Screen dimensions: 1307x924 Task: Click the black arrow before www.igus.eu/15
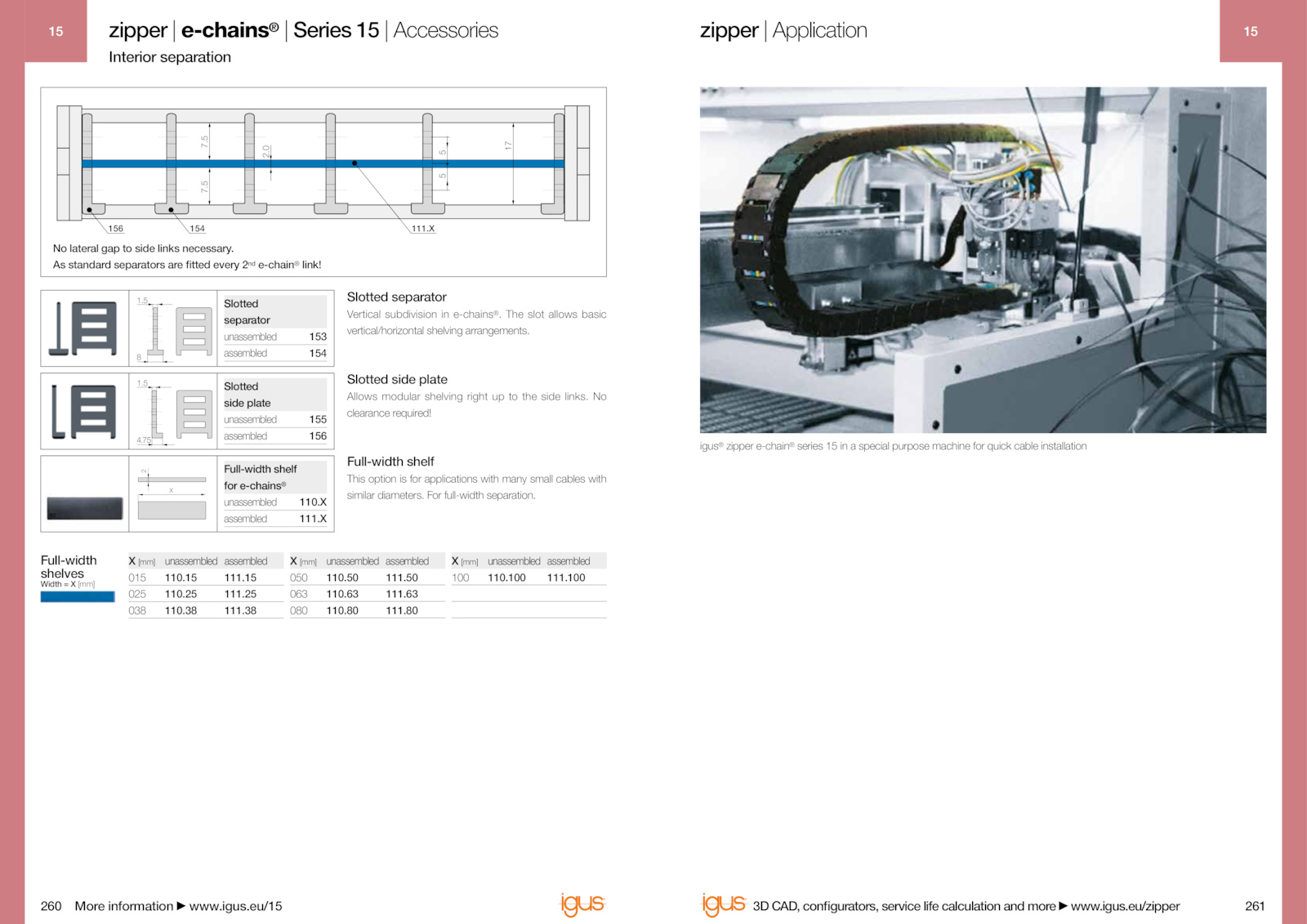[x=181, y=906]
